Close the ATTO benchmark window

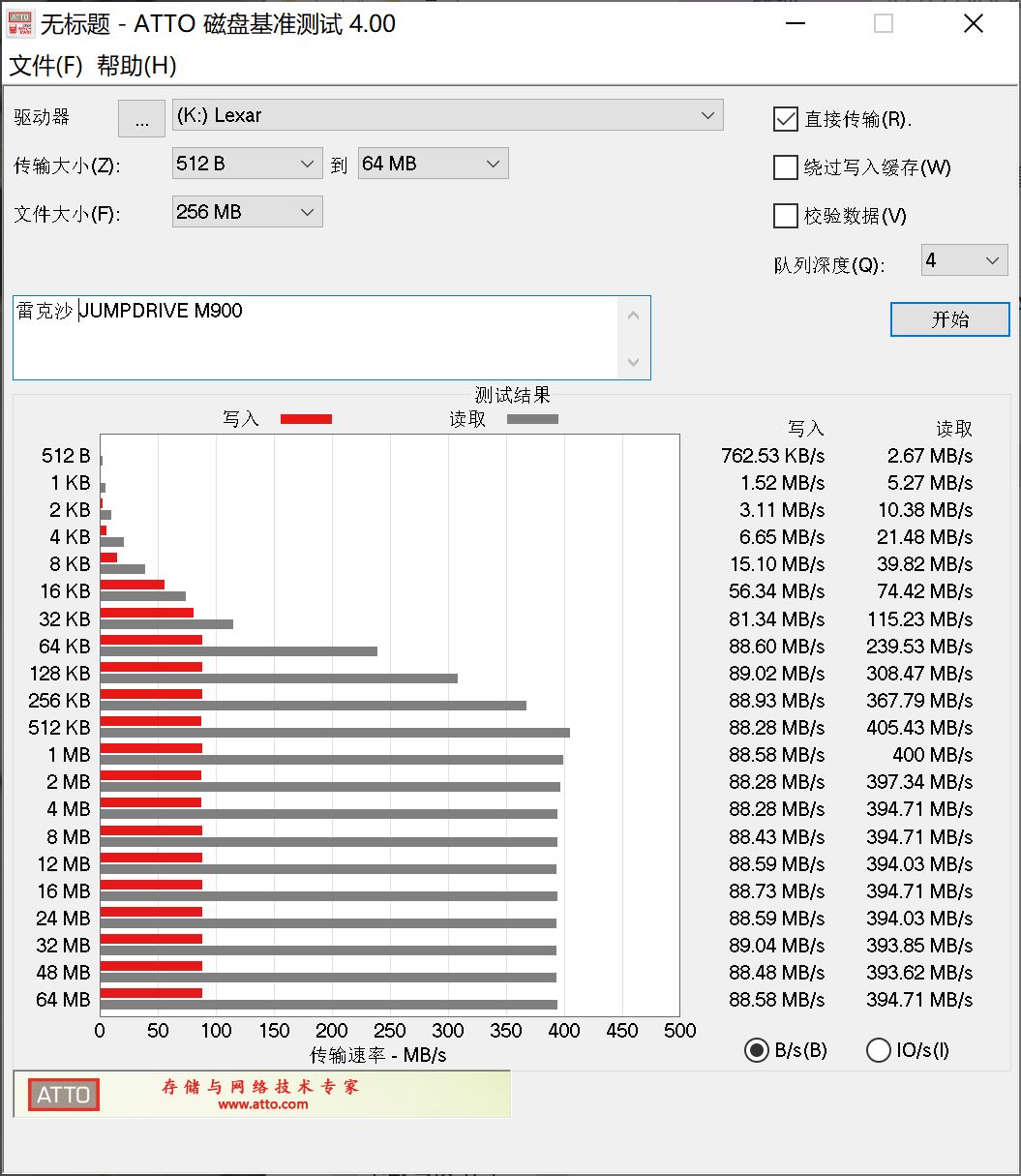[x=974, y=24]
